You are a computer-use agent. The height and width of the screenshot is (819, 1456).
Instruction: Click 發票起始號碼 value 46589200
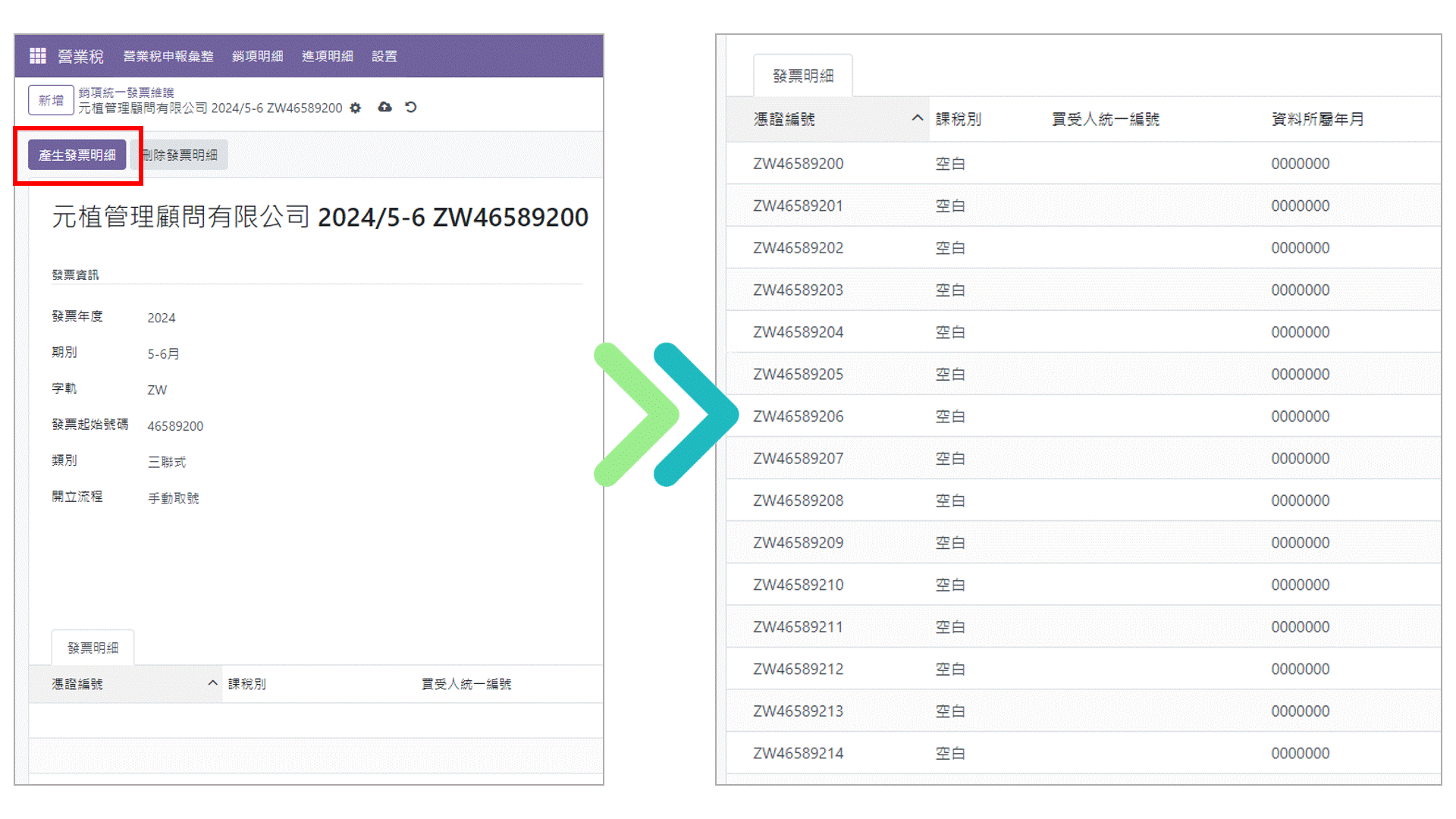coord(175,426)
